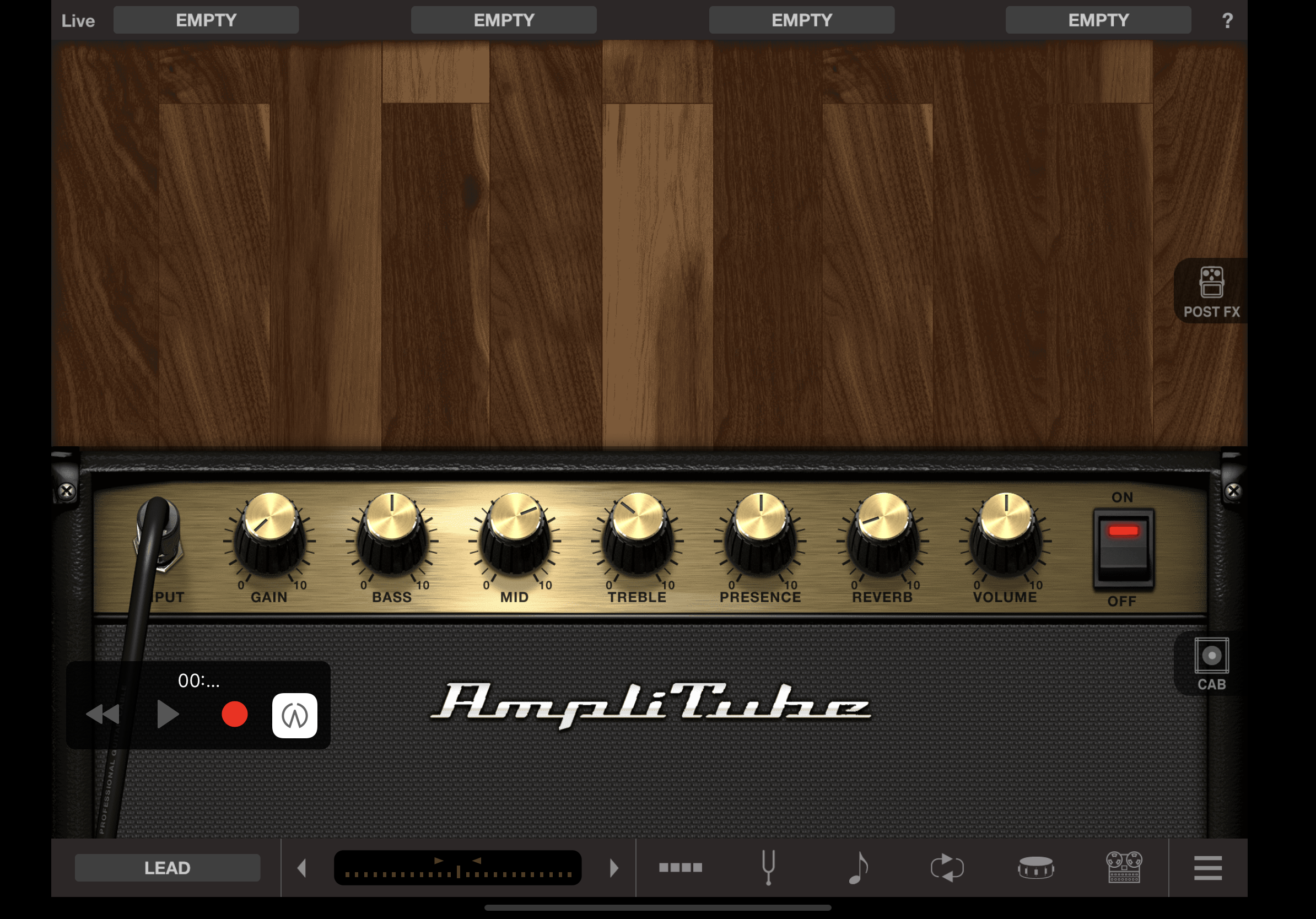
Task: Select the third EMPTY stomp slot
Action: [x=801, y=20]
